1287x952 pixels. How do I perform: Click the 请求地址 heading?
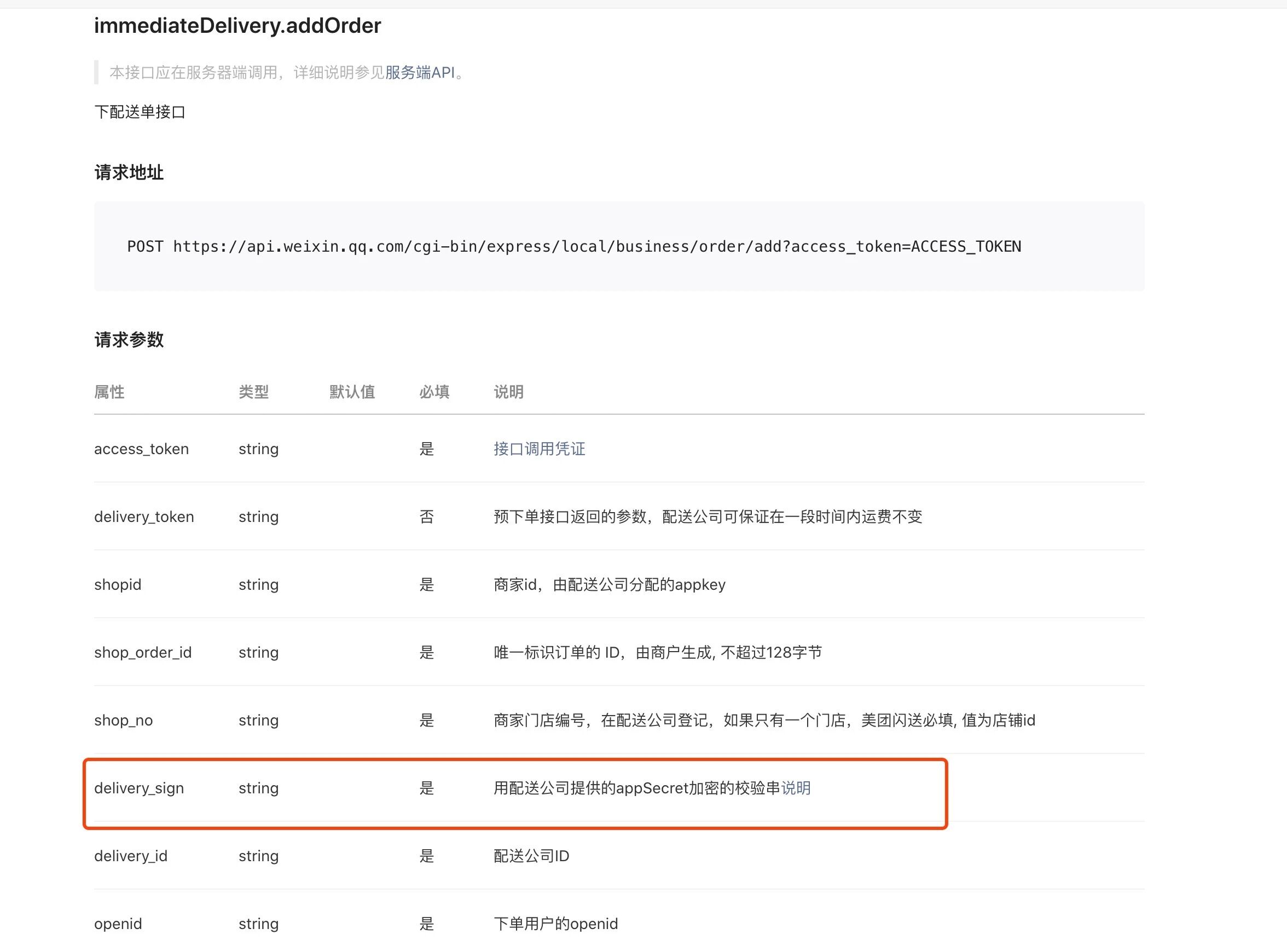pyautogui.click(x=129, y=172)
